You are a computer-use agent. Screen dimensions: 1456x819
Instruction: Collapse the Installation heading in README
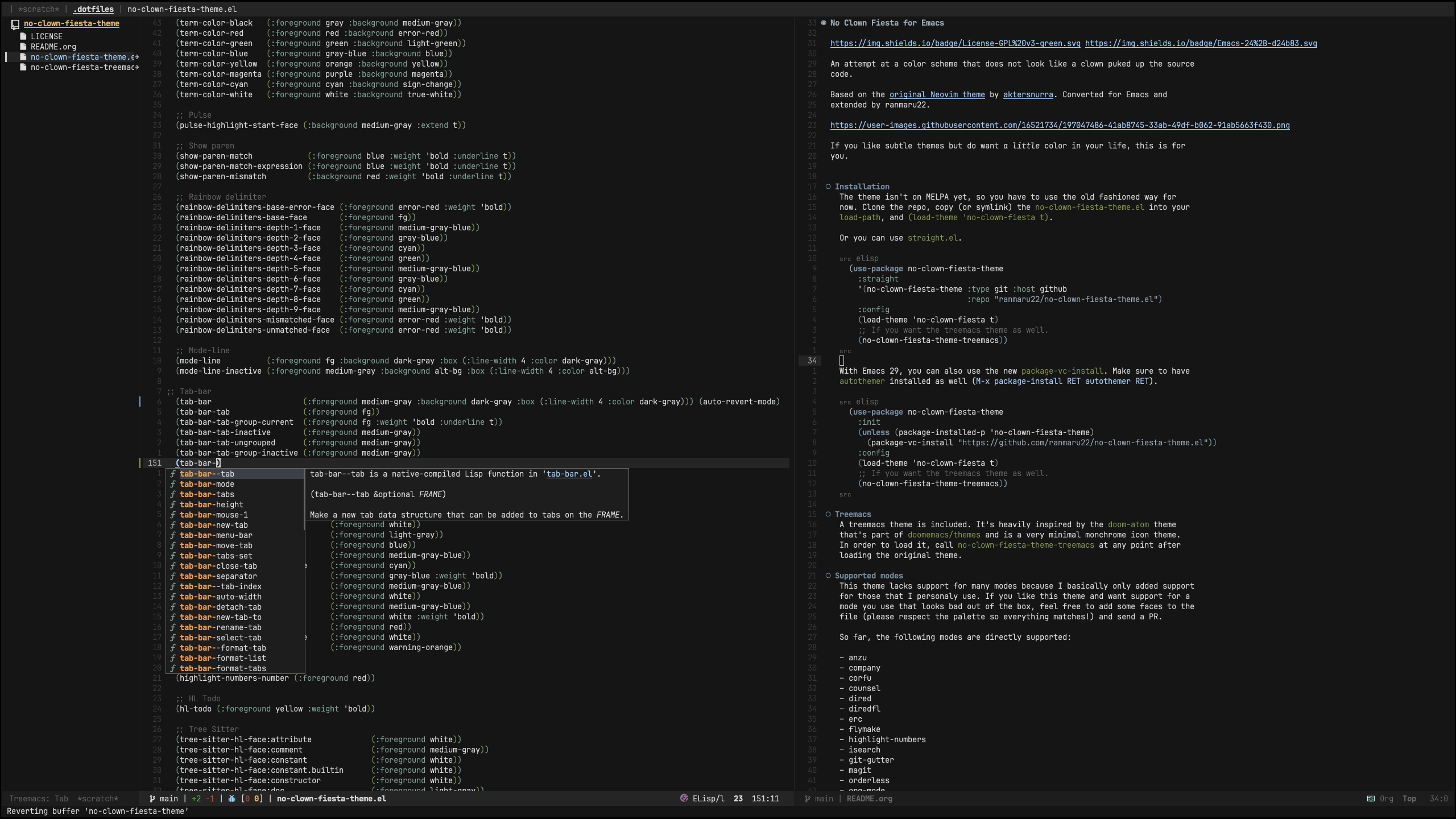click(x=828, y=187)
